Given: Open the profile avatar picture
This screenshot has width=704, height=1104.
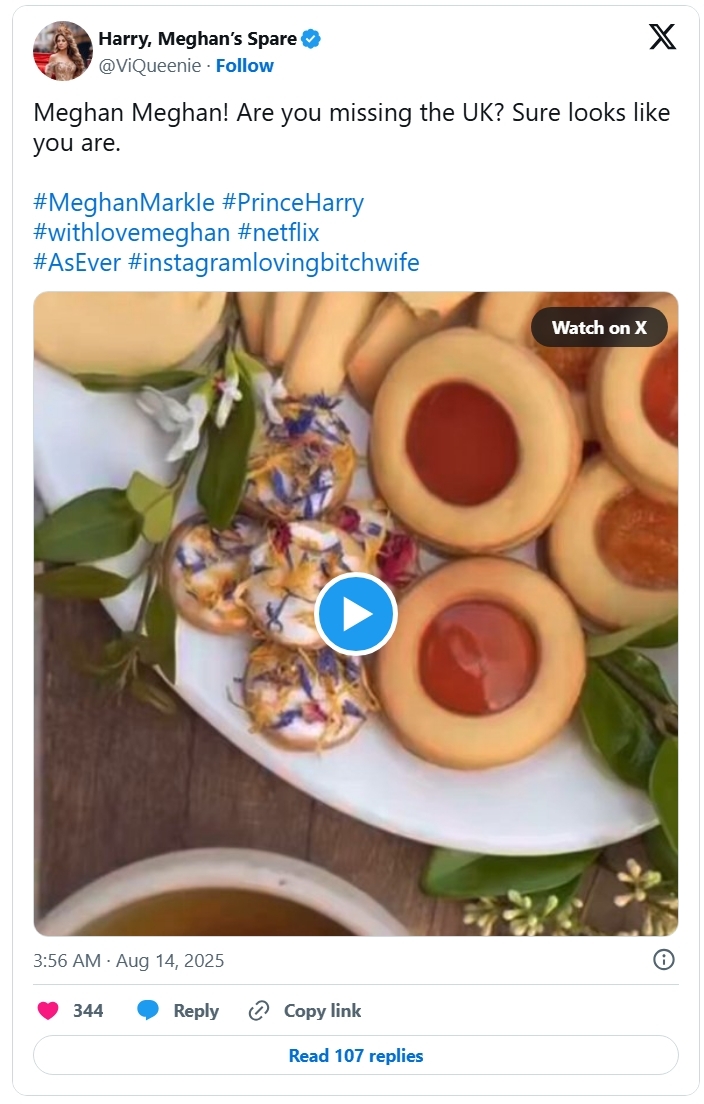Looking at the screenshot, I should [x=63, y=51].
